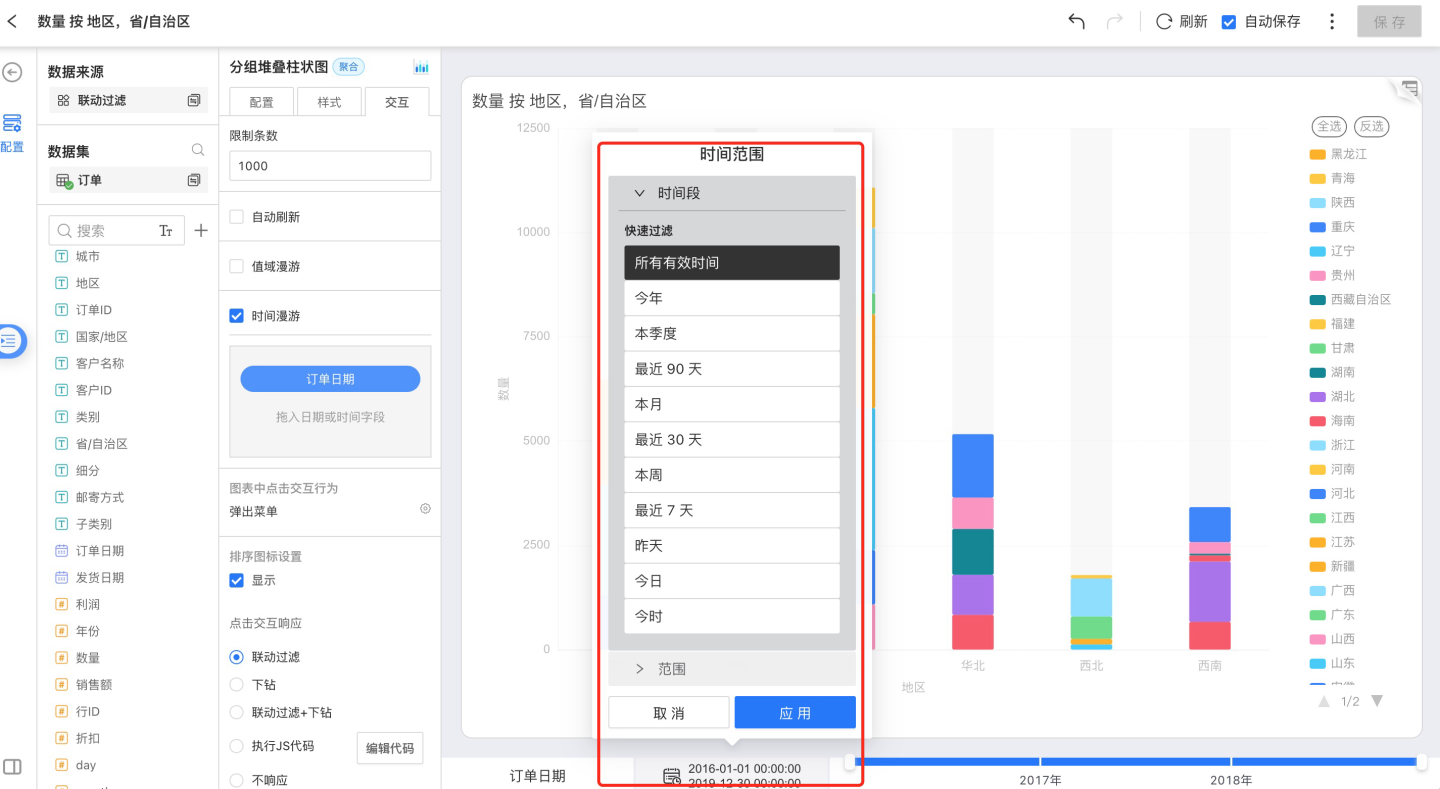The image size is (1440, 789).
Task: Switch to the 样式 tab
Action: tap(329, 102)
